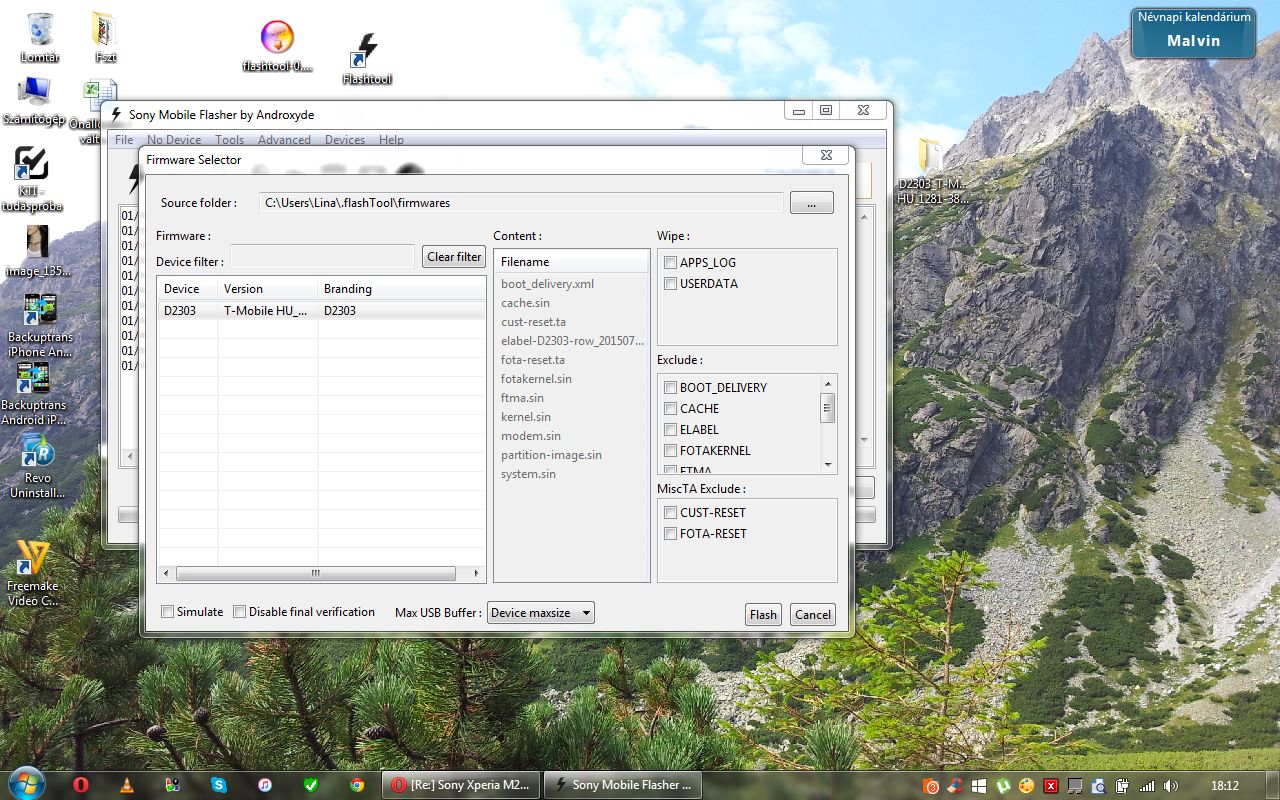The width and height of the screenshot is (1280, 800).
Task: Click the Device column header
Action: (x=188, y=289)
